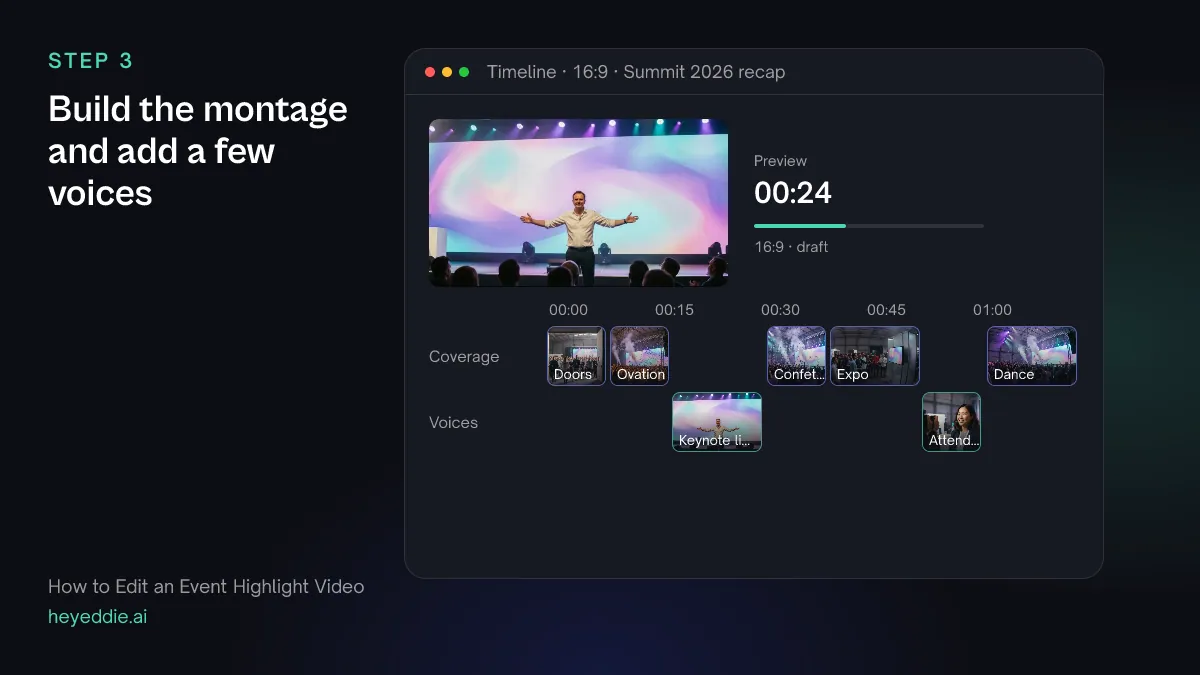Click the red close window dot
Screen dimensions: 1200x675
tap(430, 72)
